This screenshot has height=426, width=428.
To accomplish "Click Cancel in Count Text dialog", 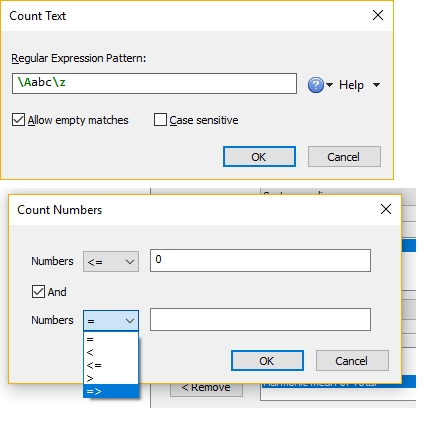I will pos(344,157).
